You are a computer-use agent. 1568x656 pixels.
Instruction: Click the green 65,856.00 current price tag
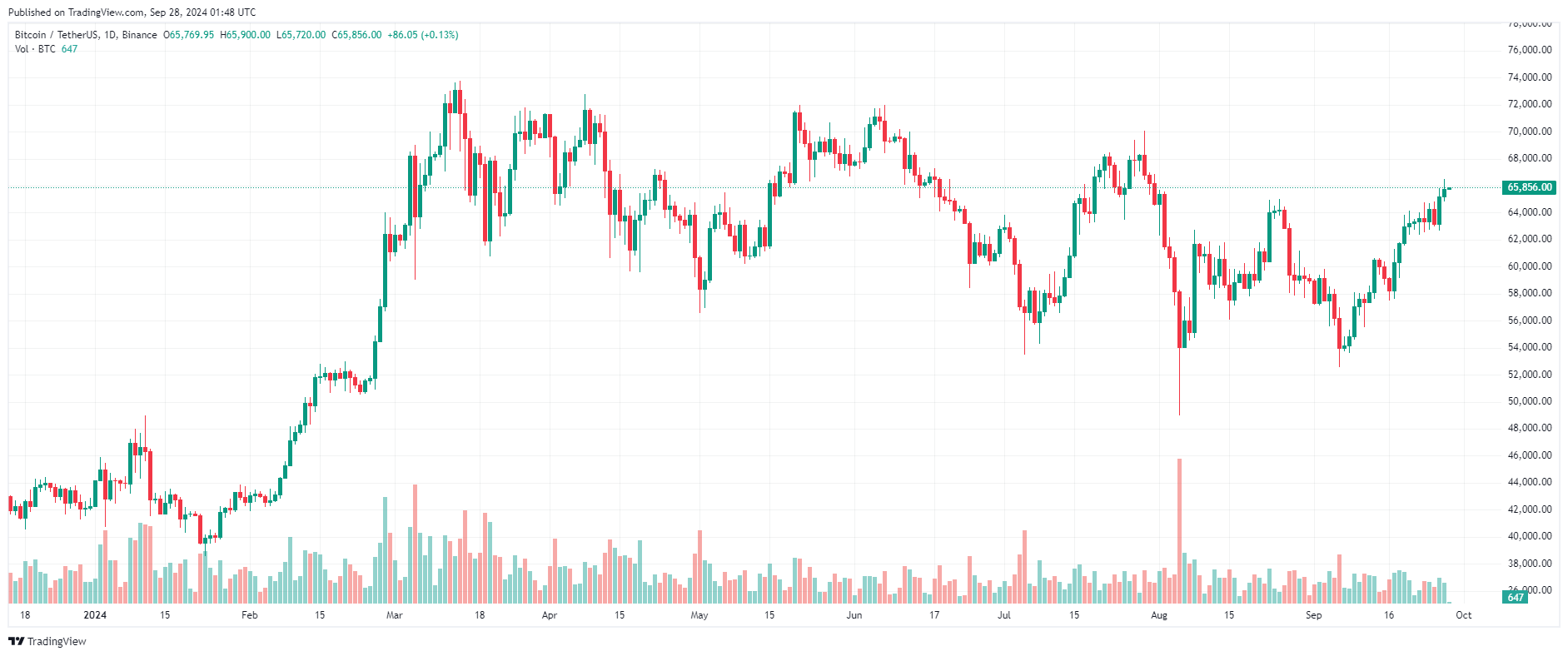coord(1529,187)
